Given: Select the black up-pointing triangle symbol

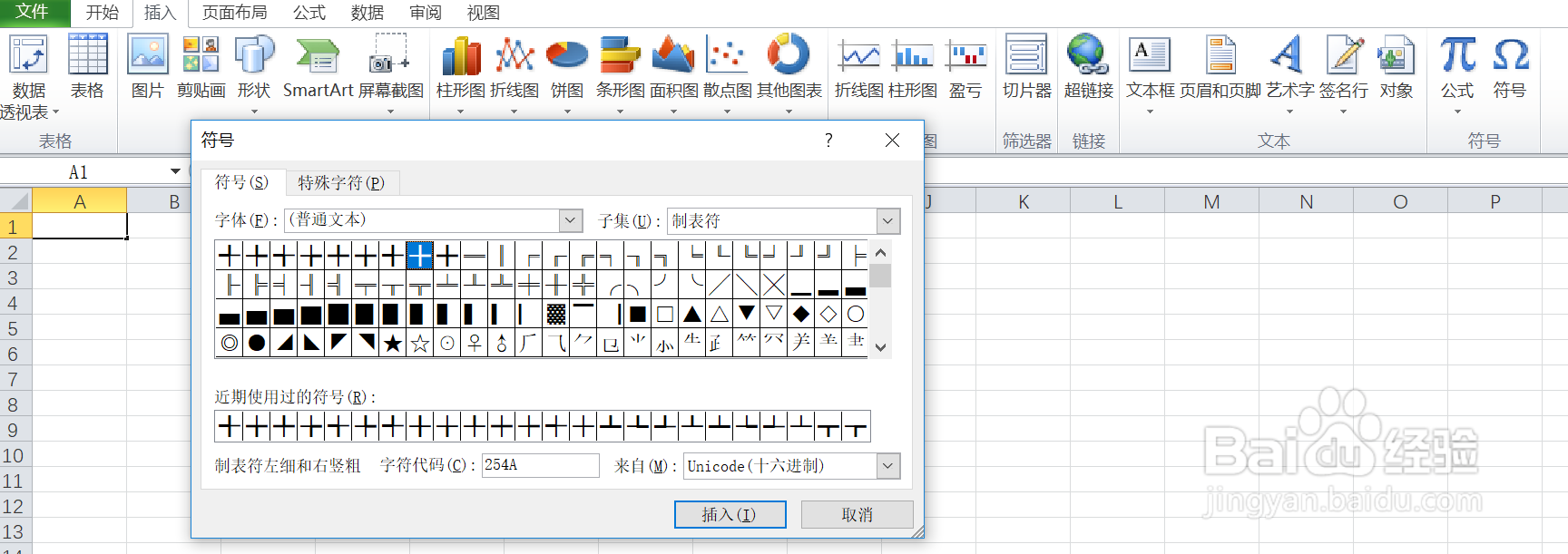Looking at the screenshot, I should click(x=691, y=314).
